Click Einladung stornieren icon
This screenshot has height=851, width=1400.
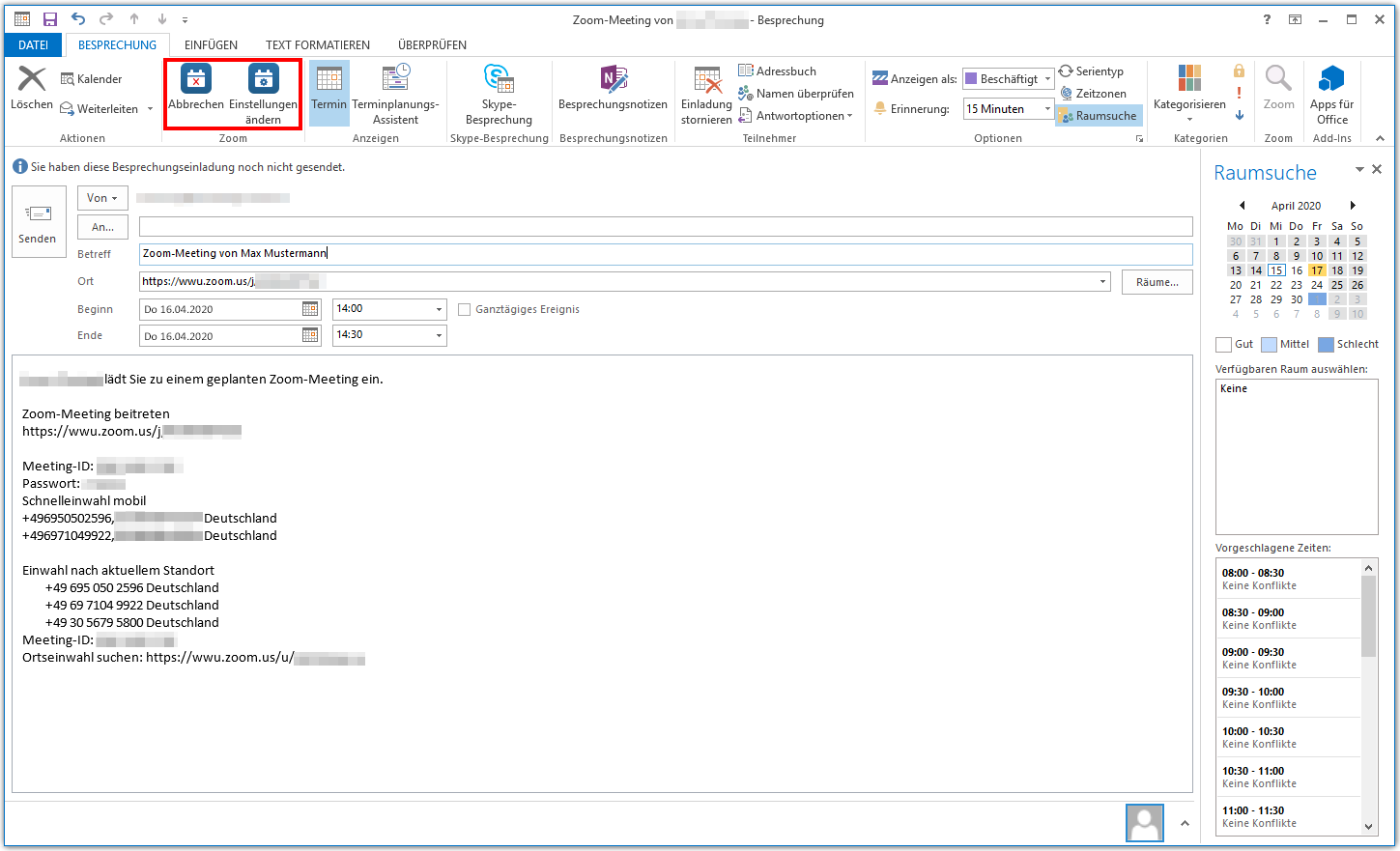[x=706, y=80]
